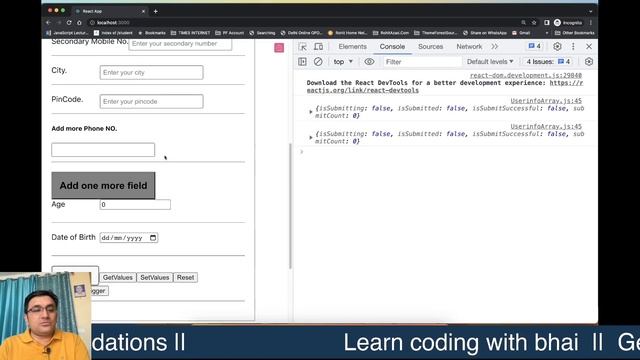The image size is (640, 360).
Task: Open a new browser tab
Action: tap(156, 11)
